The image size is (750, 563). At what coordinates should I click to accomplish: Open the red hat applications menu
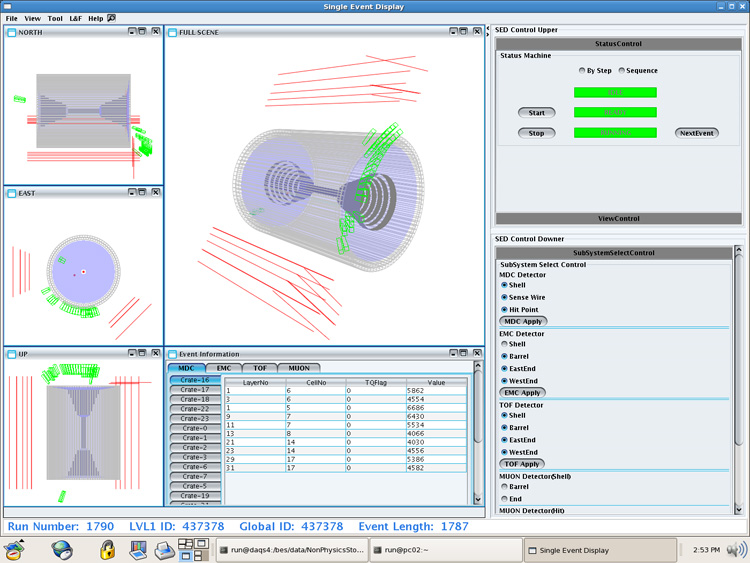pos(15,549)
